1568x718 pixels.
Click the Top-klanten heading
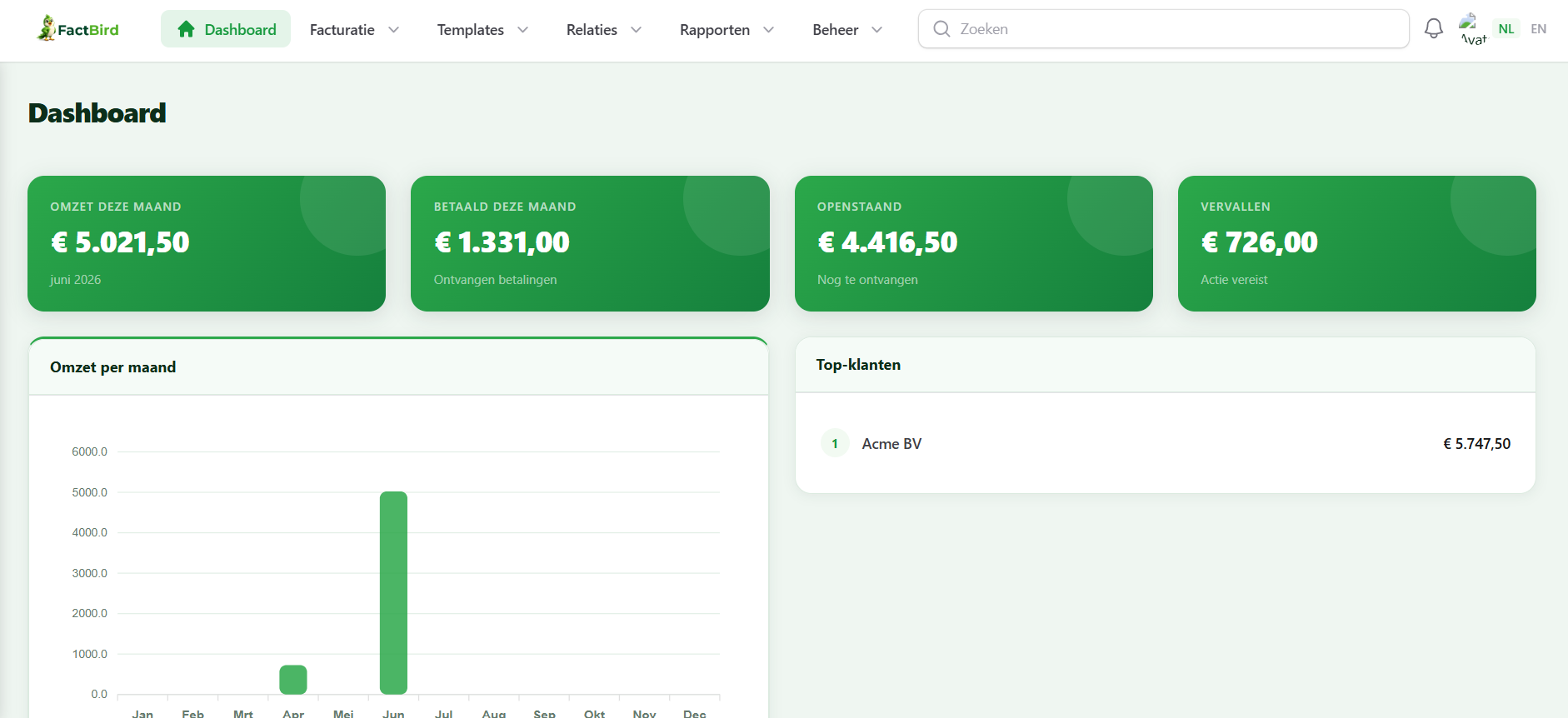tap(858, 365)
